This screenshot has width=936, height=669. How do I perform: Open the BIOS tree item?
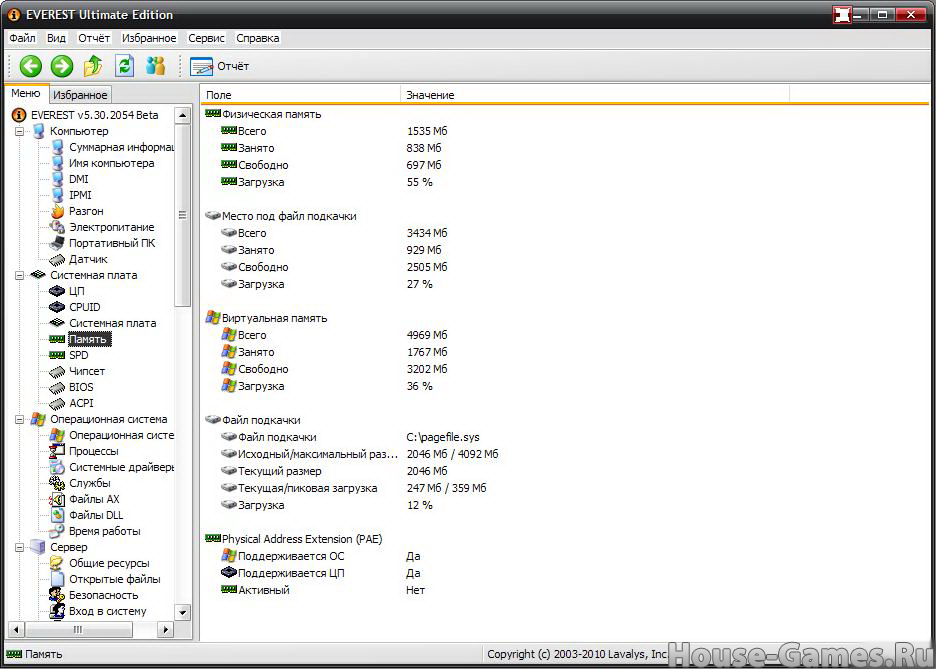point(81,387)
